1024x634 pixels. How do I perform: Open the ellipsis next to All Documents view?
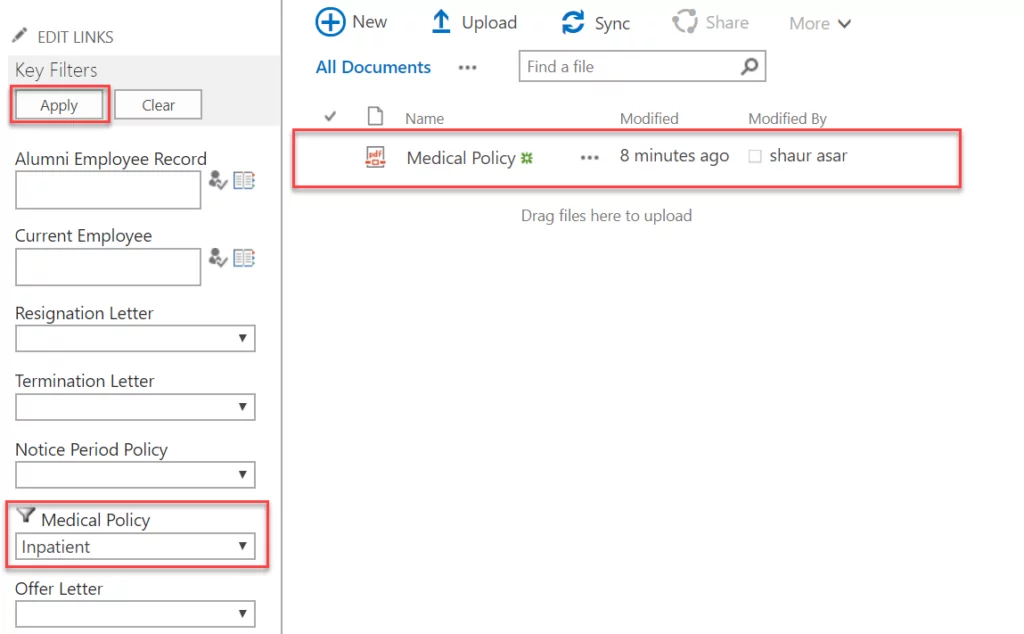(468, 67)
